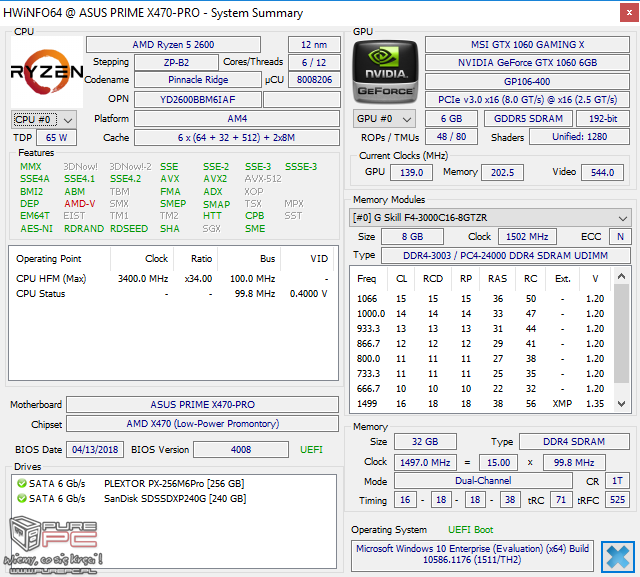Viewport: 640px width, 577px height.
Task: Click the AMD Ryzen 5 2600 name field
Action: point(173,44)
